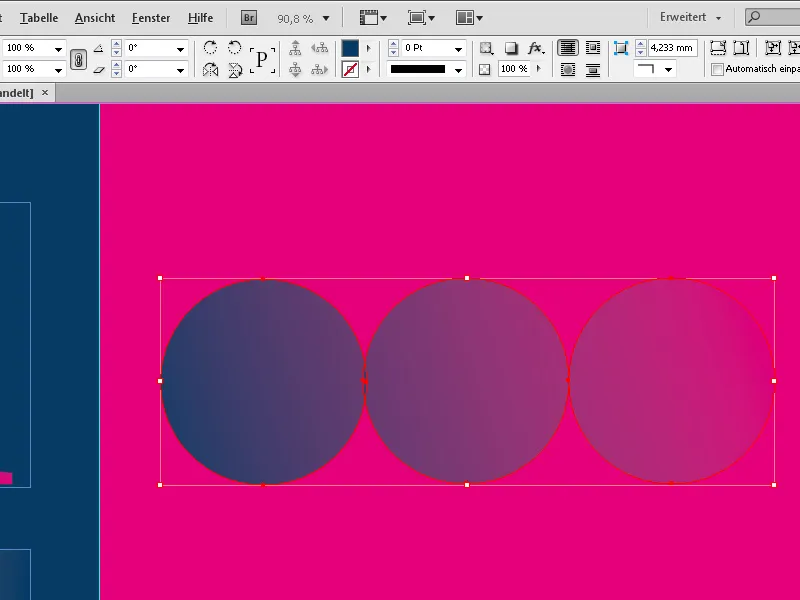Screen dimensions: 800x600
Task: Open the rotation angle 0° dropdown
Action: click(x=180, y=49)
